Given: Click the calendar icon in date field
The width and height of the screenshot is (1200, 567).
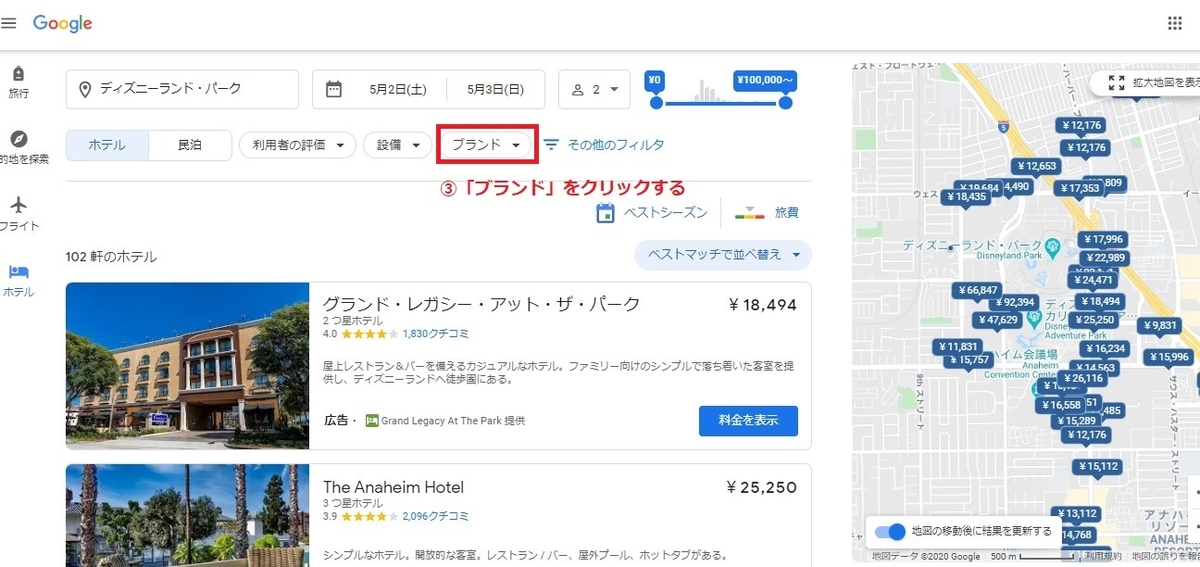Looking at the screenshot, I should pos(334,89).
